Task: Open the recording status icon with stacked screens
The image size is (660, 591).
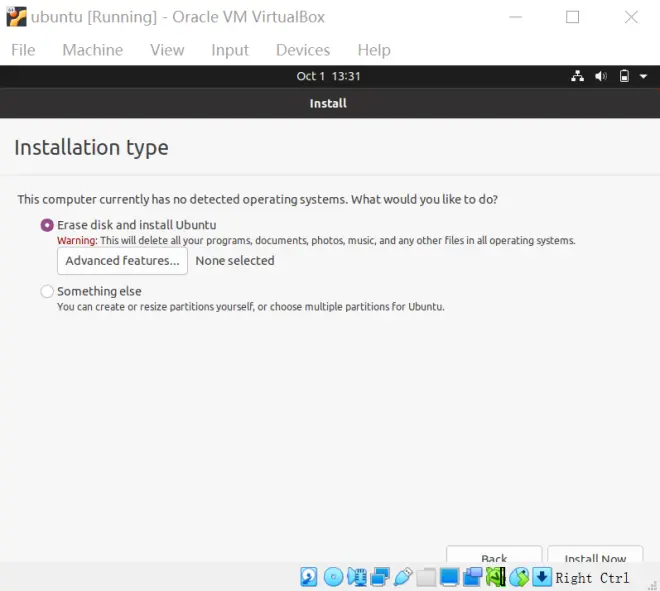Action: [472, 577]
